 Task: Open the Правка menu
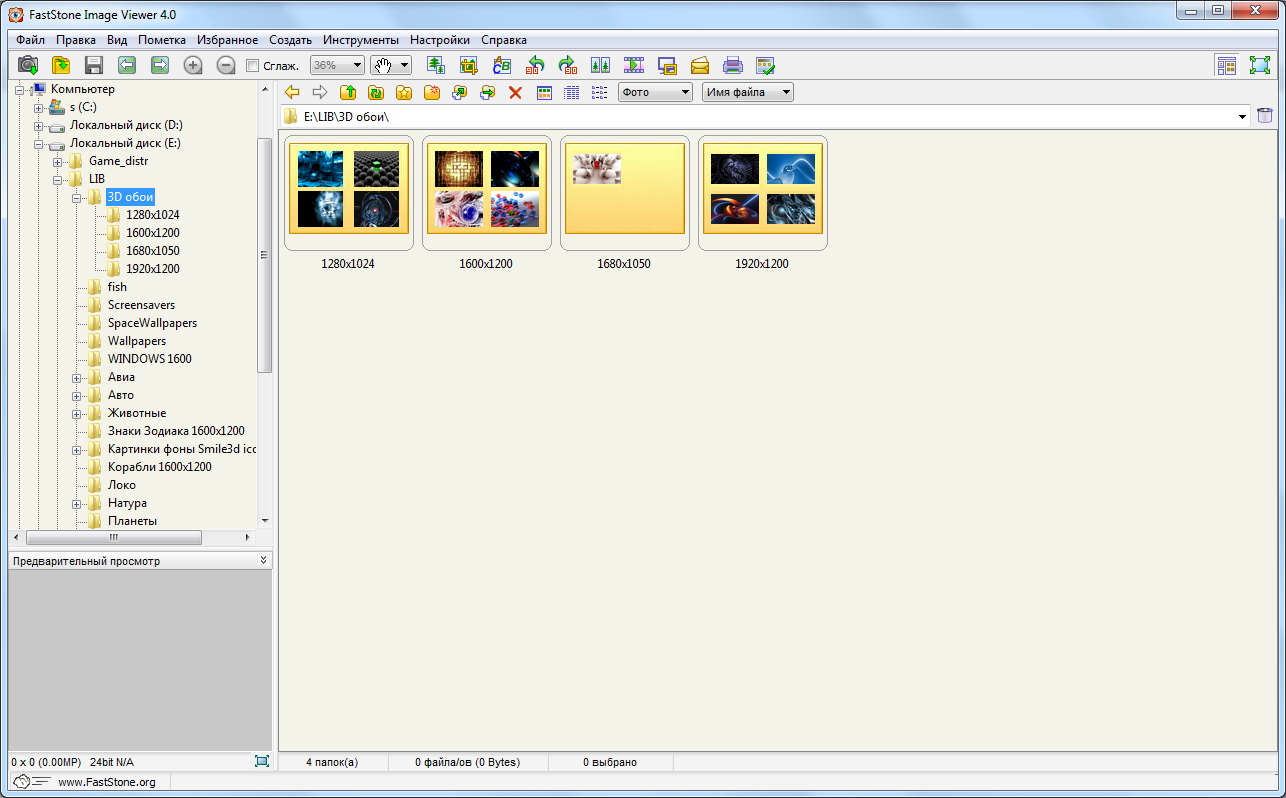[x=76, y=40]
